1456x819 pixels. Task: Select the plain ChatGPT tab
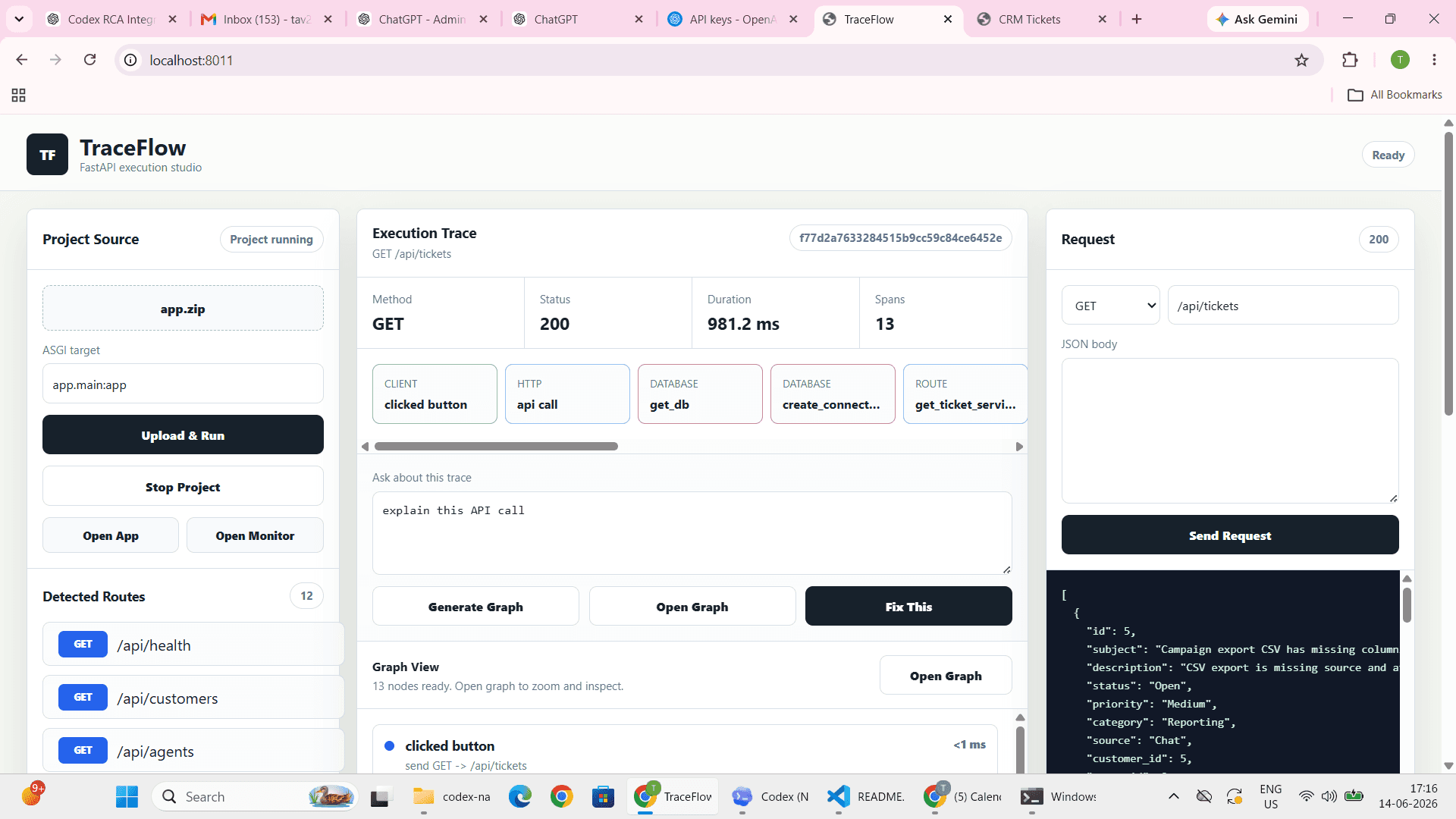576,19
